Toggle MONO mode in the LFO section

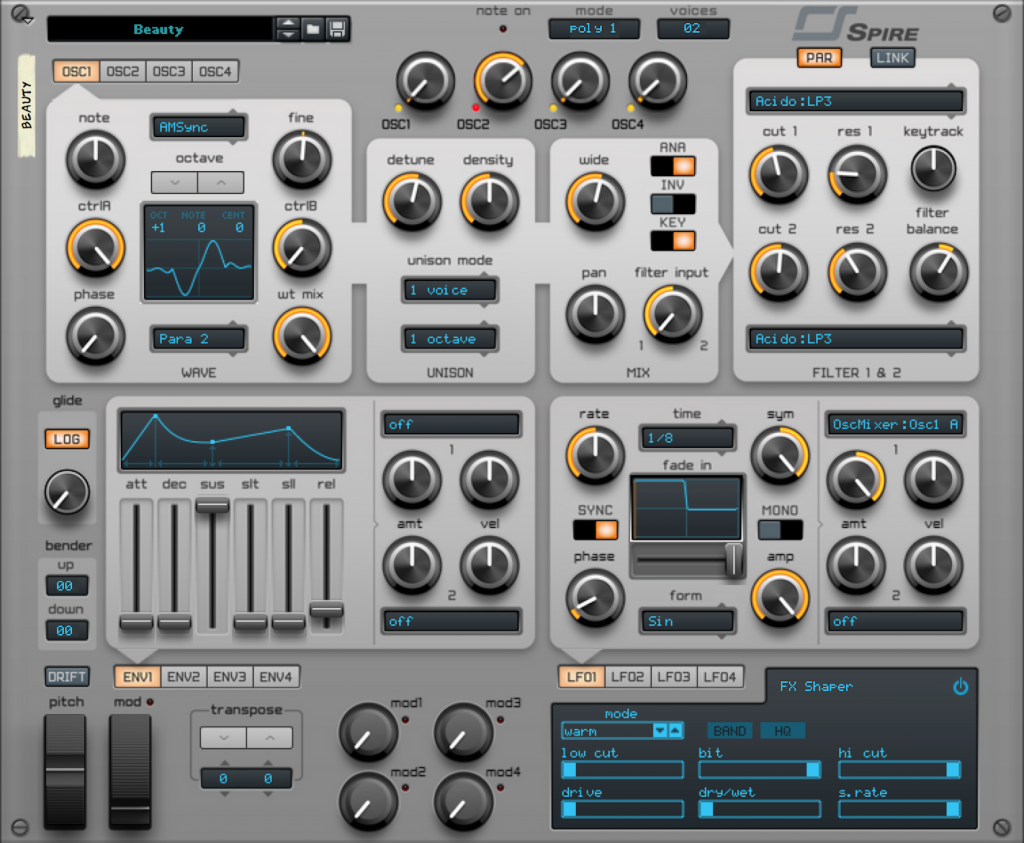(780, 531)
